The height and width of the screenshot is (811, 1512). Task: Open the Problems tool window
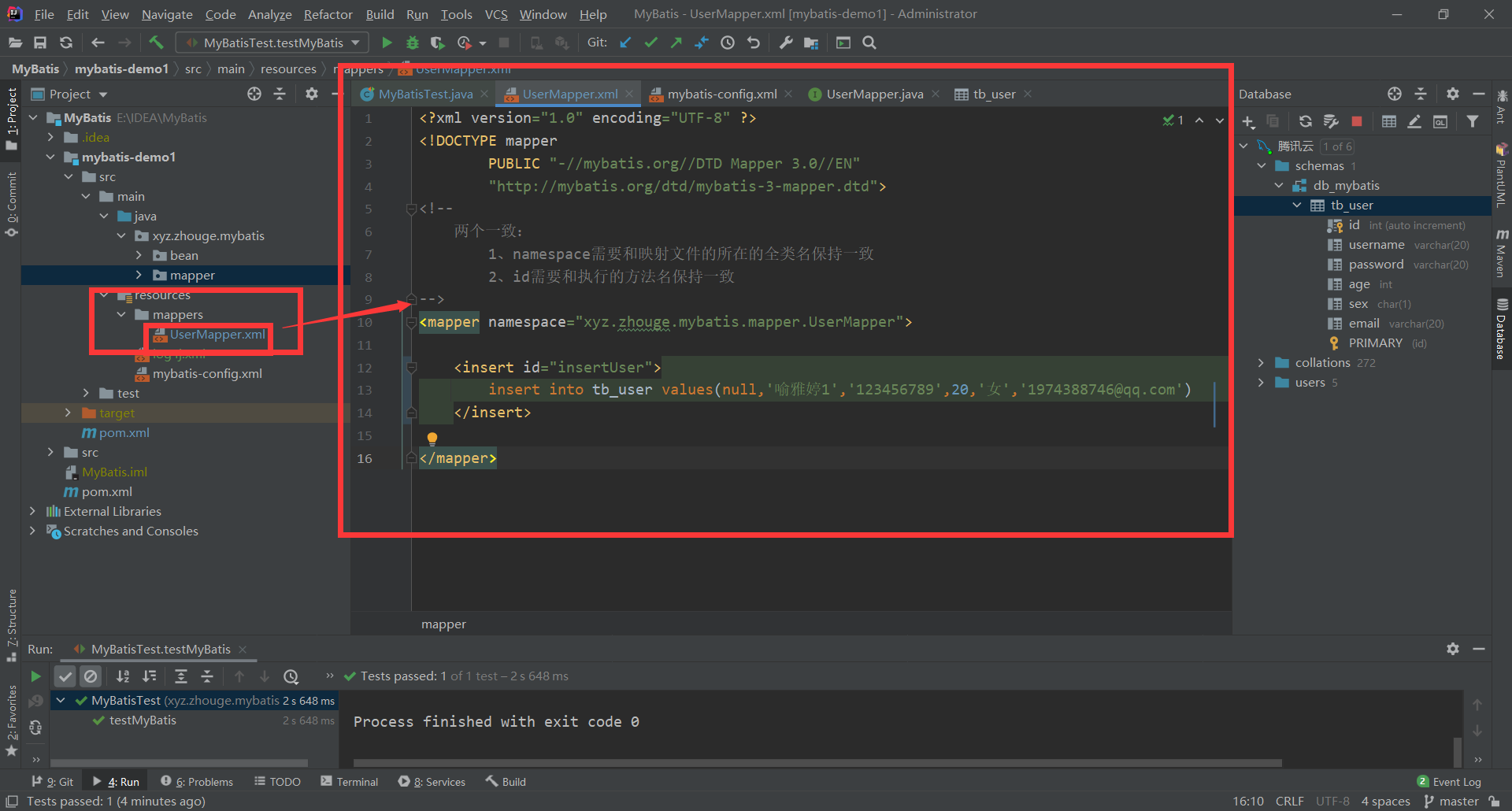click(x=197, y=781)
